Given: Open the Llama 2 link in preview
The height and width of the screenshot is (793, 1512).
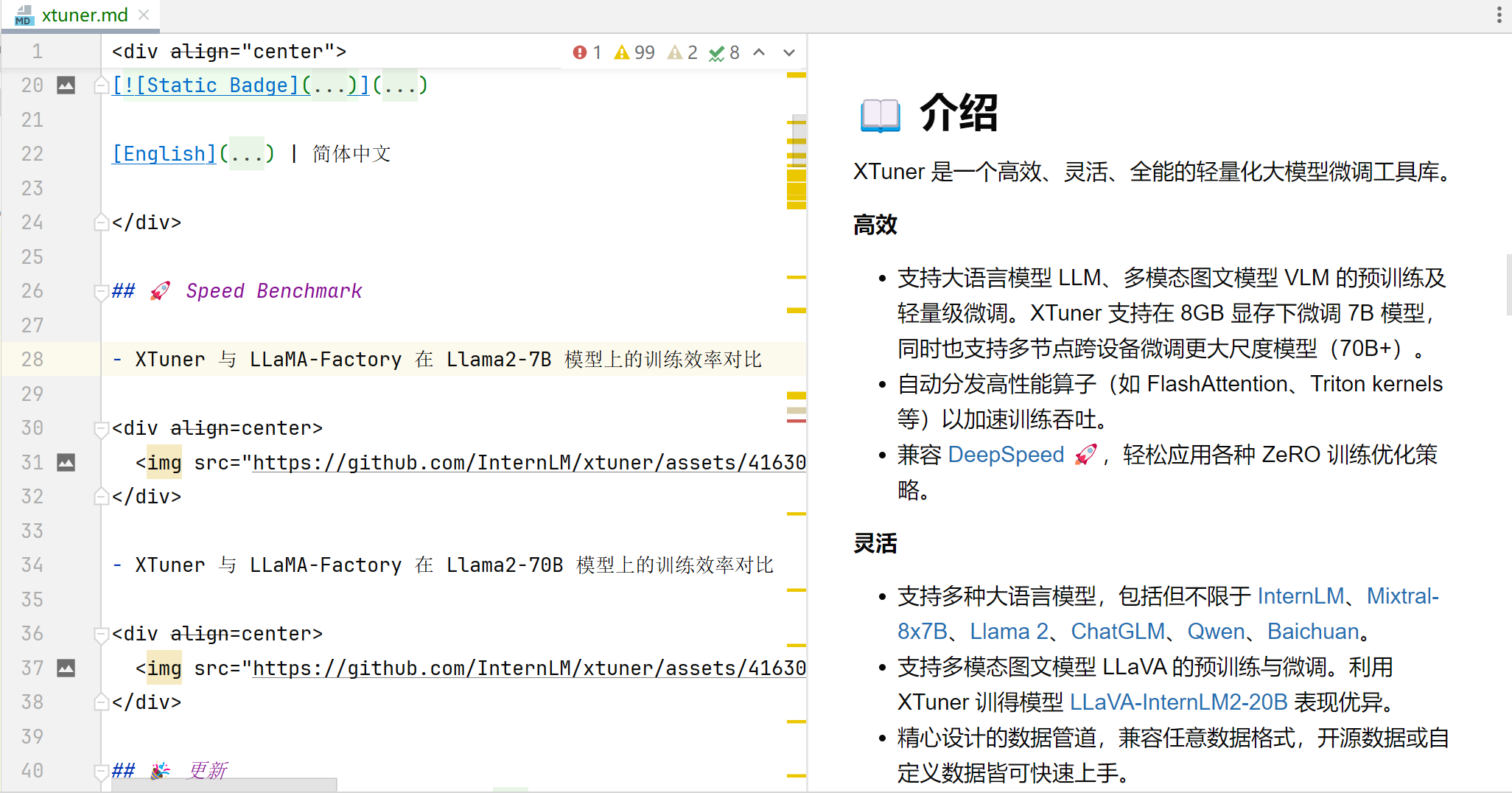Looking at the screenshot, I should point(1009,632).
